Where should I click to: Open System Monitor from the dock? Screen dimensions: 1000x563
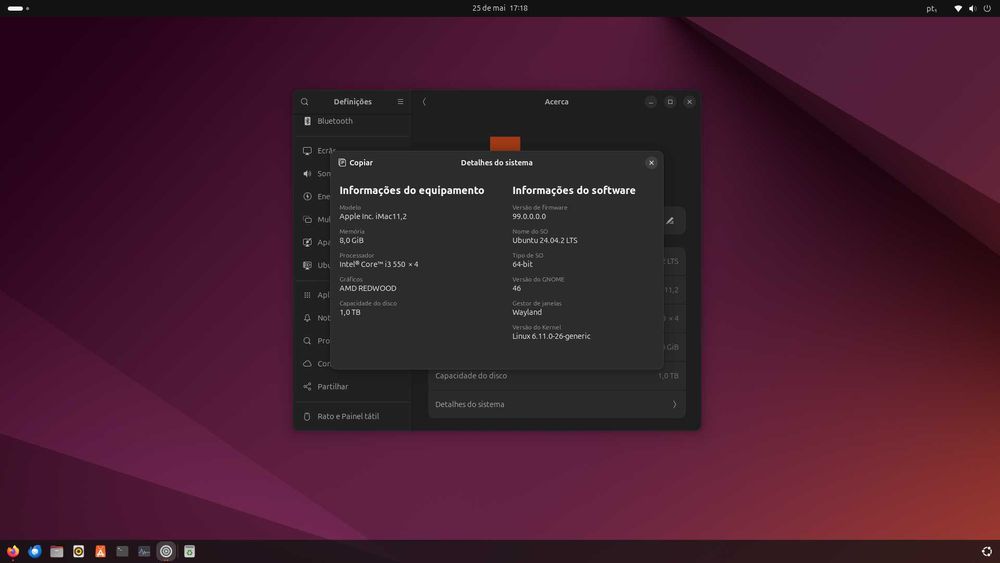click(144, 552)
